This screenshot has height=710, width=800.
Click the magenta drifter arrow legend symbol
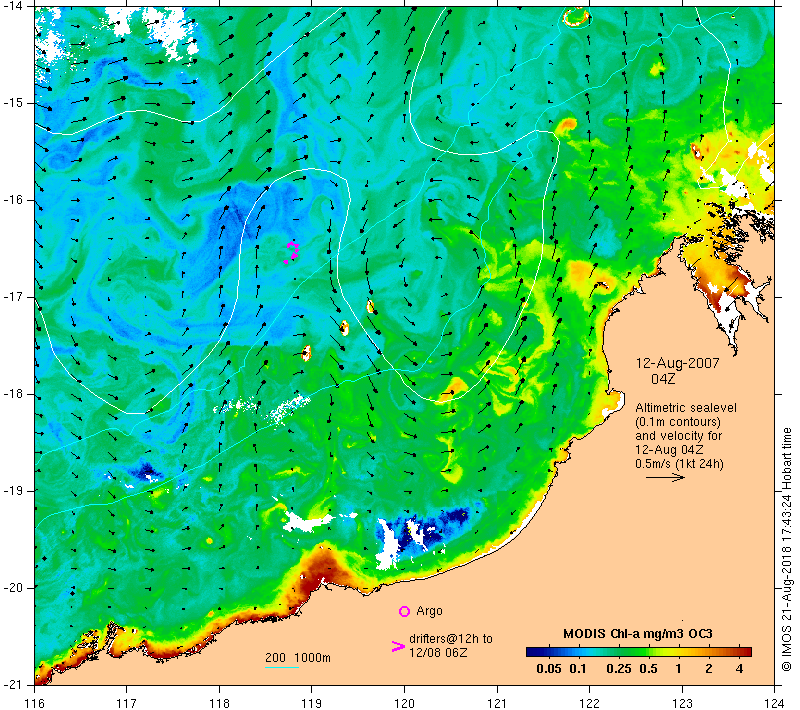(398, 646)
